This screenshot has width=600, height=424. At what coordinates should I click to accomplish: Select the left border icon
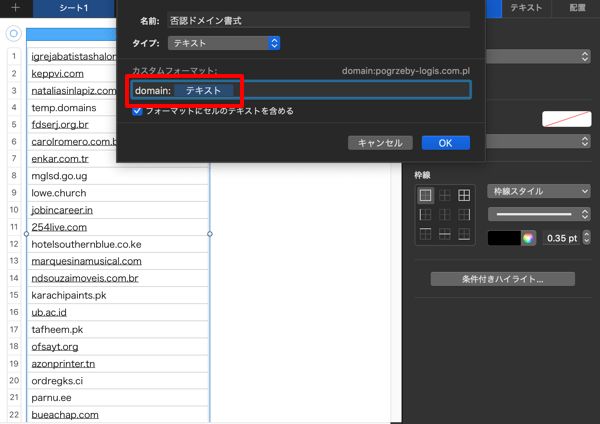click(425, 214)
